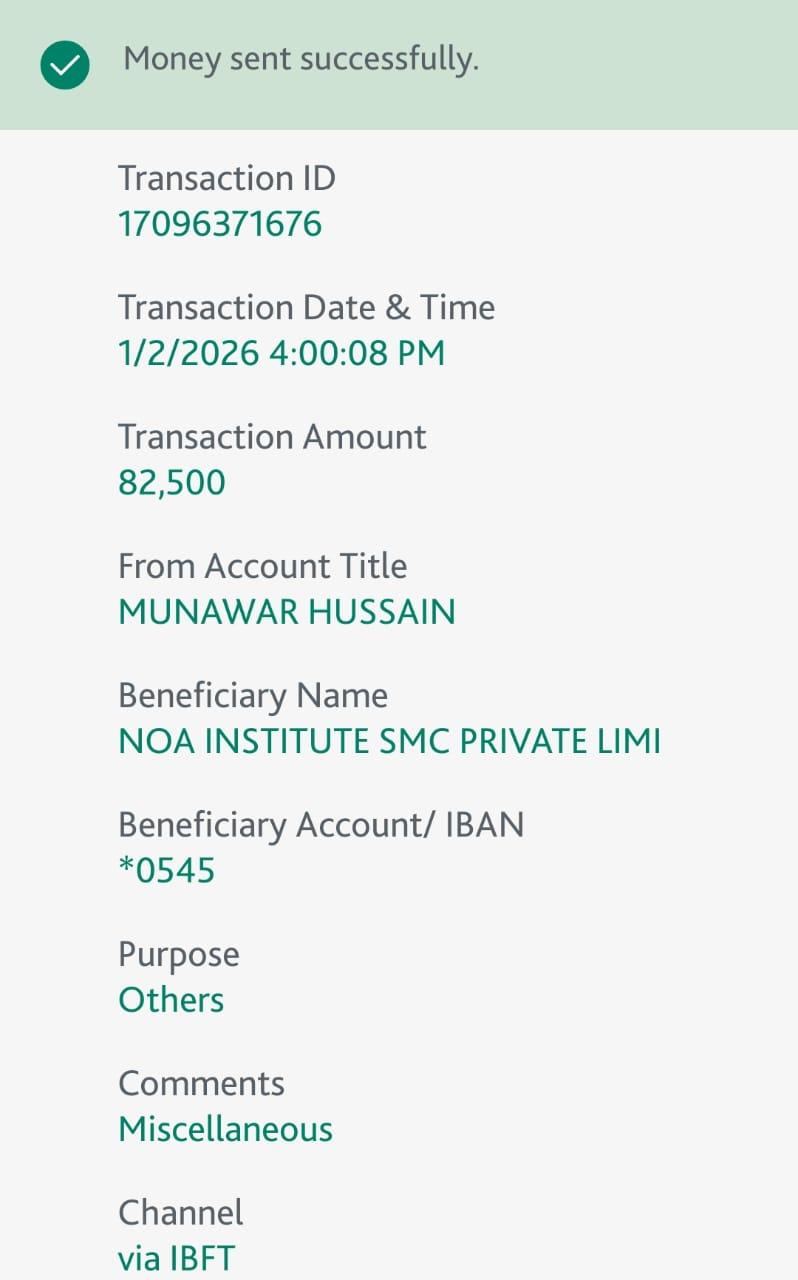Click the Beneficiary Name label
Image resolution: width=798 pixels, height=1280 pixels.
pos(253,695)
